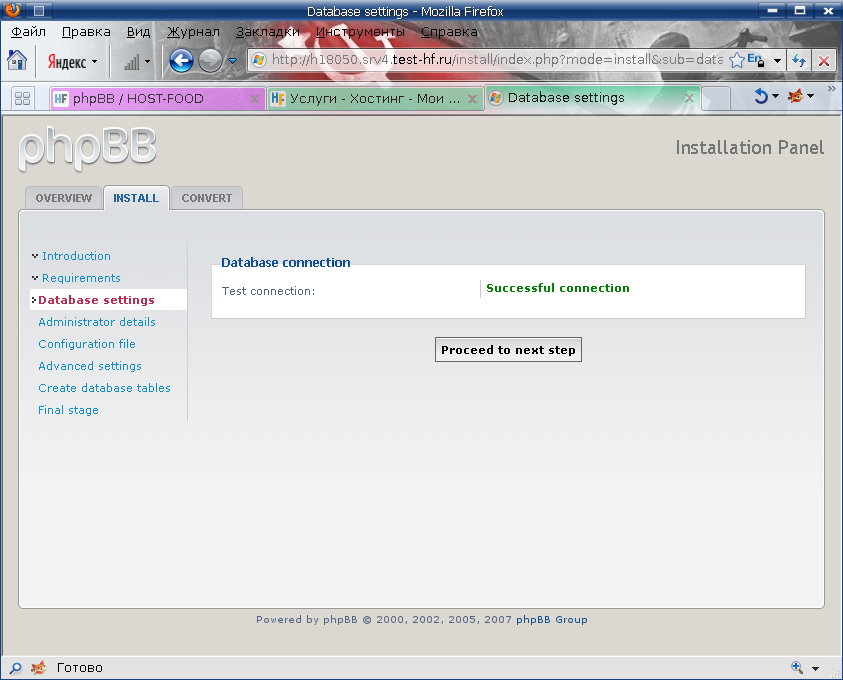Open the Журнал menu
The width and height of the screenshot is (843, 680).
coord(193,31)
